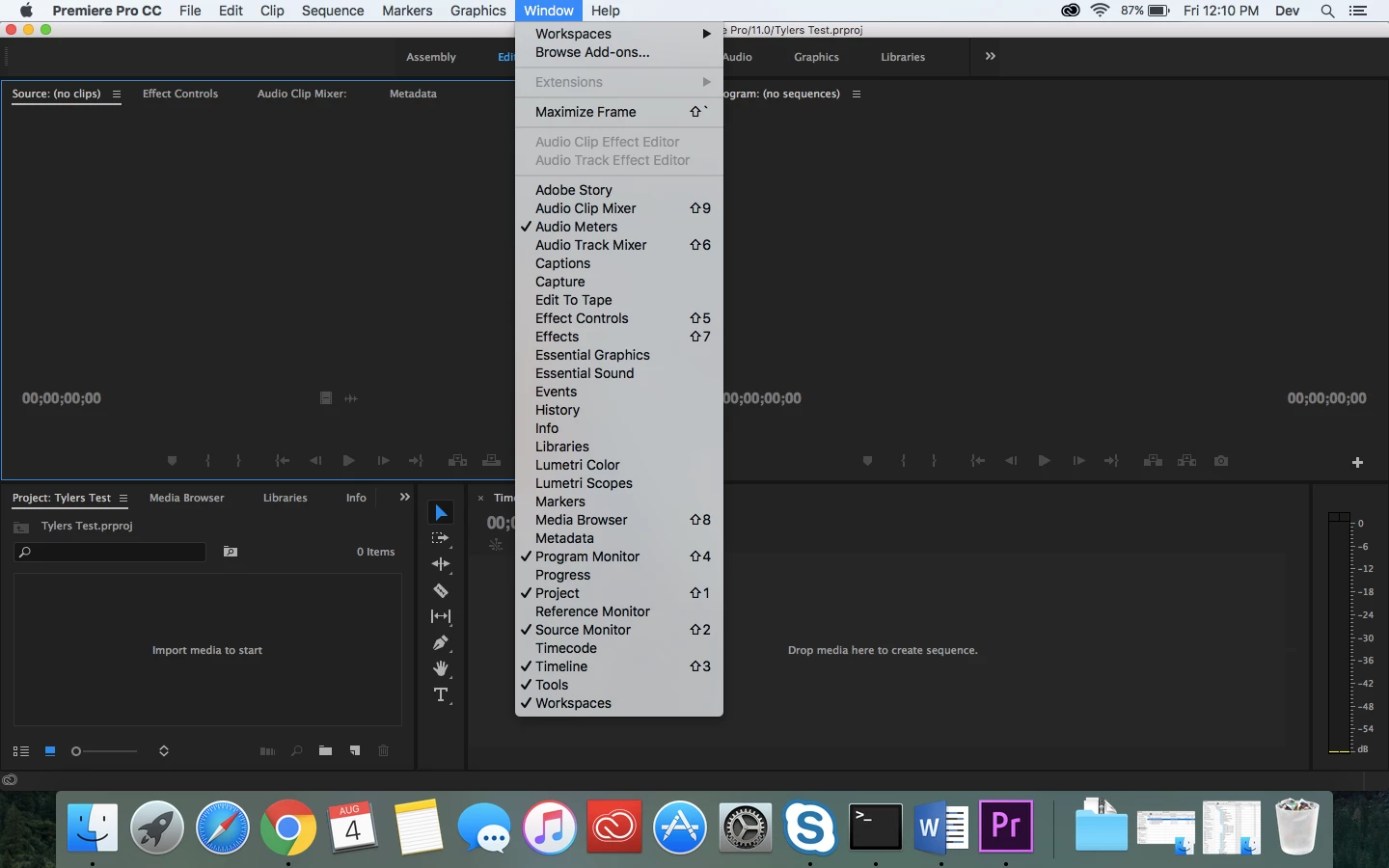The width and height of the screenshot is (1389, 868).
Task: Click Program Monitor play button
Action: pyautogui.click(x=1044, y=461)
